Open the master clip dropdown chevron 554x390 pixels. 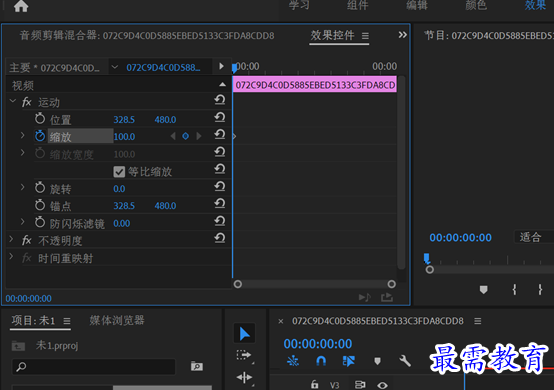click(x=115, y=67)
